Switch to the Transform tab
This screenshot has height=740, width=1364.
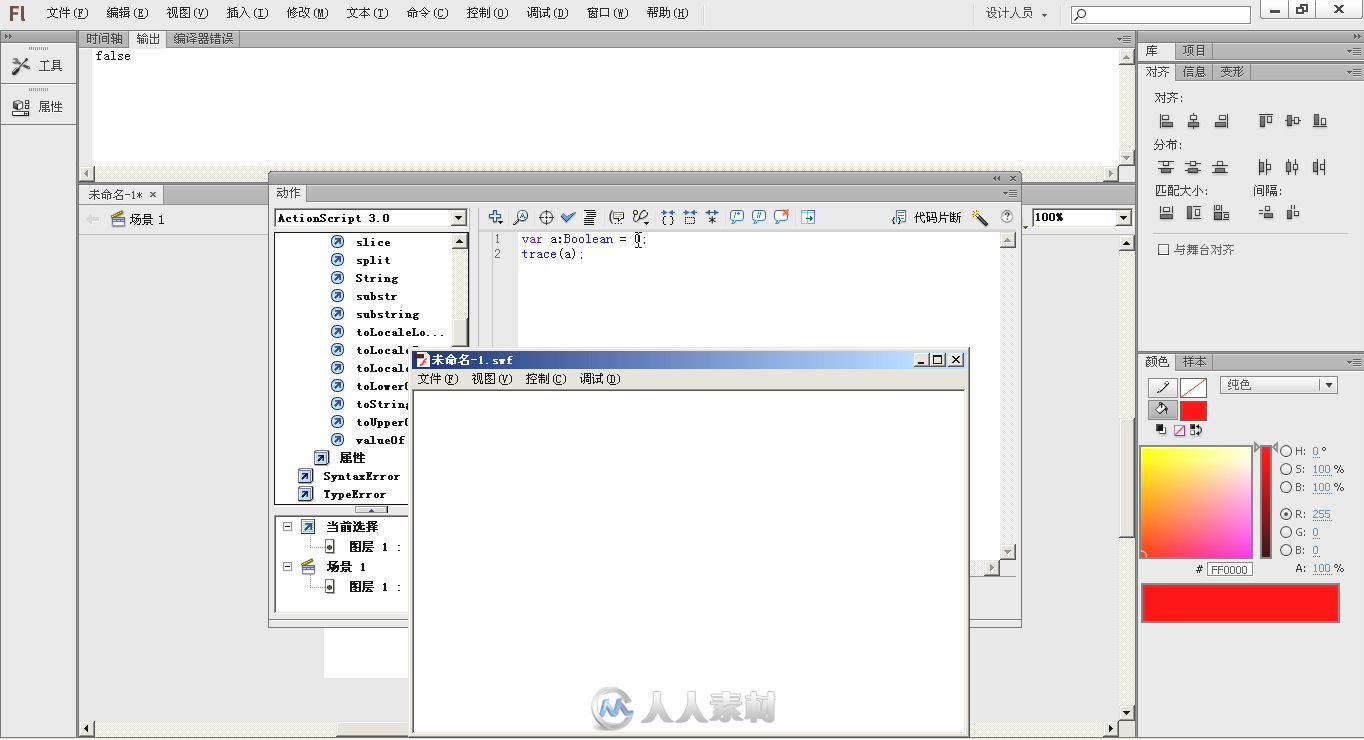click(x=1232, y=72)
